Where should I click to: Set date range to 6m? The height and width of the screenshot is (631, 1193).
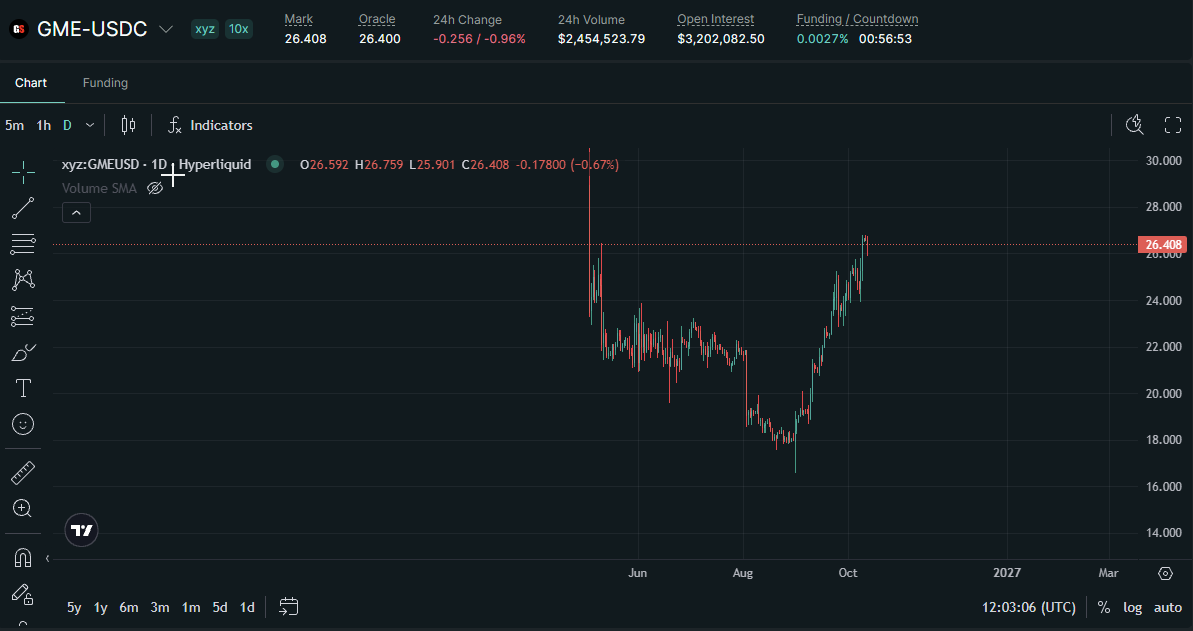pyautogui.click(x=129, y=607)
